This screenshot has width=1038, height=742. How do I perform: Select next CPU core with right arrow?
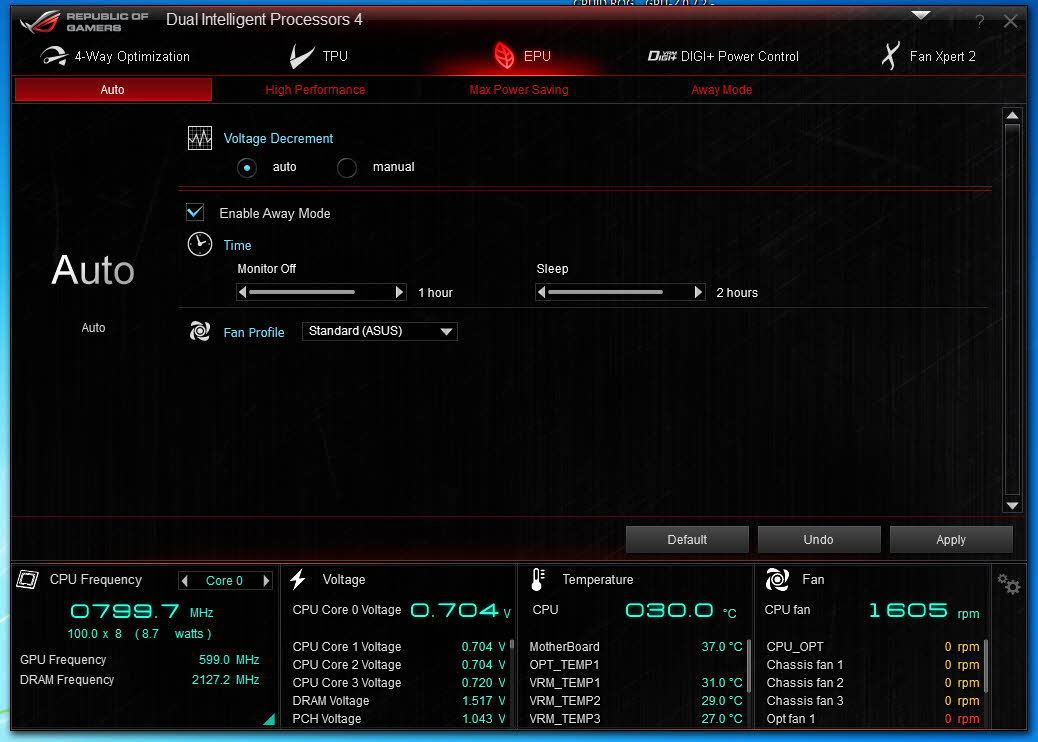pyautogui.click(x=266, y=581)
